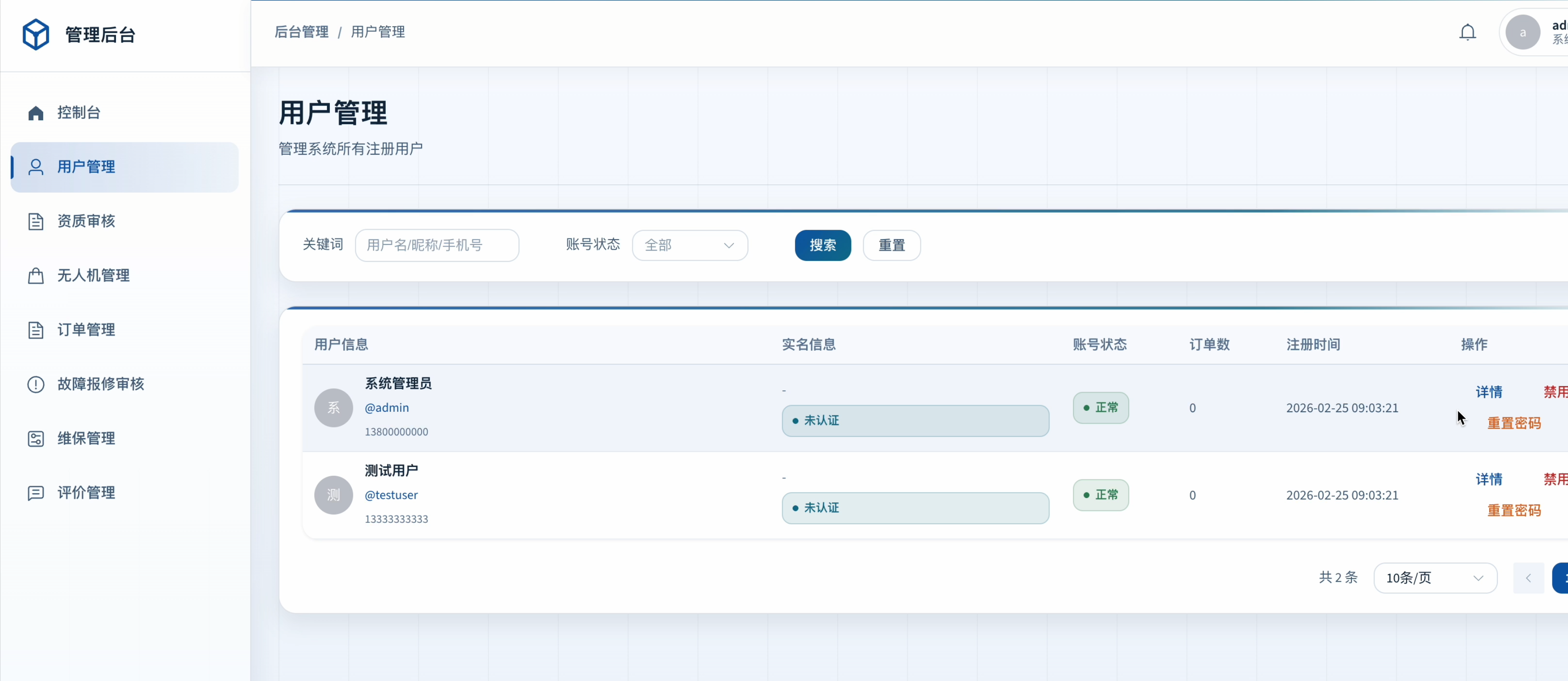Click the admin avatar in header
1568x681 pixels.
[x=1522, y=32]
